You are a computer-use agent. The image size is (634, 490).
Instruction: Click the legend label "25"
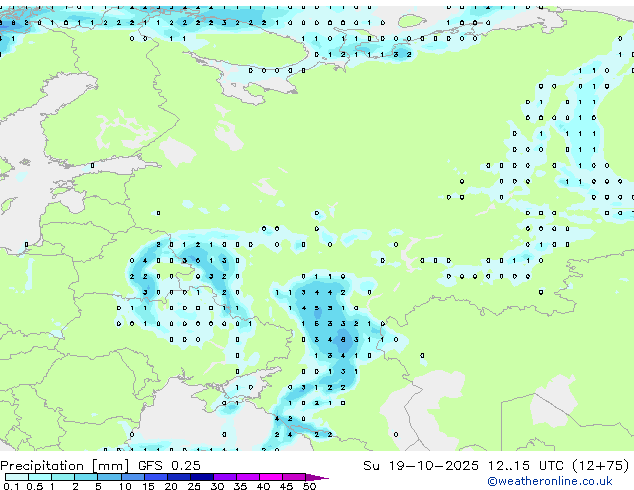[194, 486]
